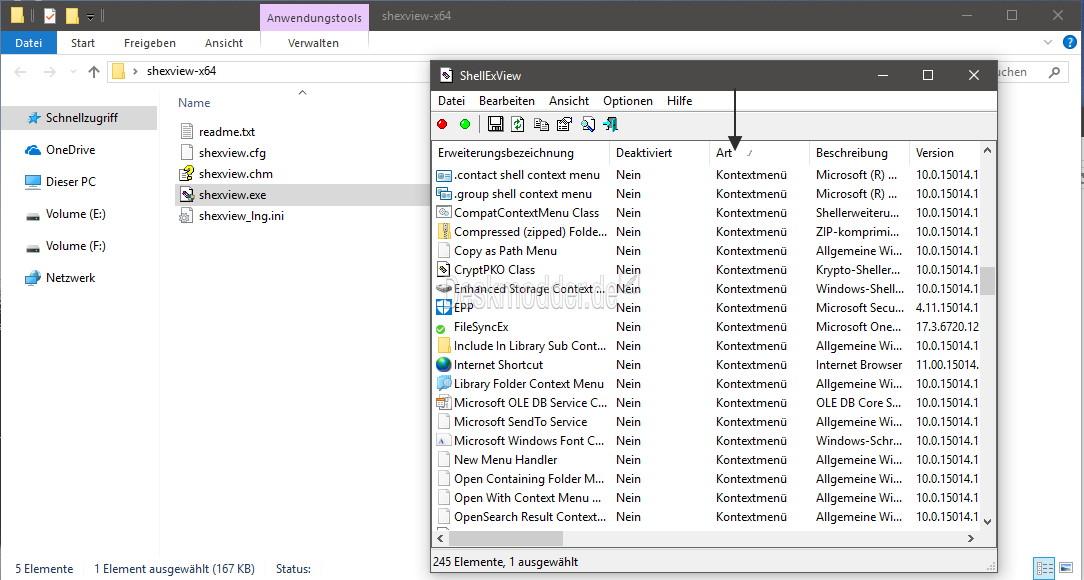Click the exit door toolbar icon
Image resolution: width=1084 pixels, height=580 pixels.
[x=610, y=125]
